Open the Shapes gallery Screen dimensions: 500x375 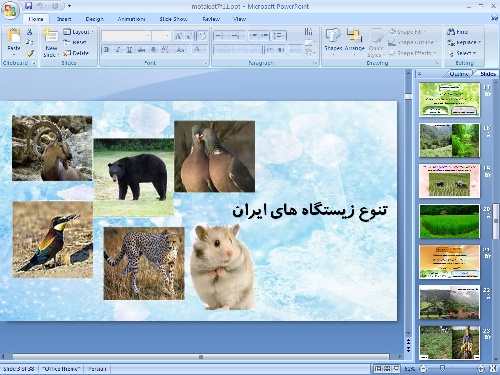tap(333, 42)
